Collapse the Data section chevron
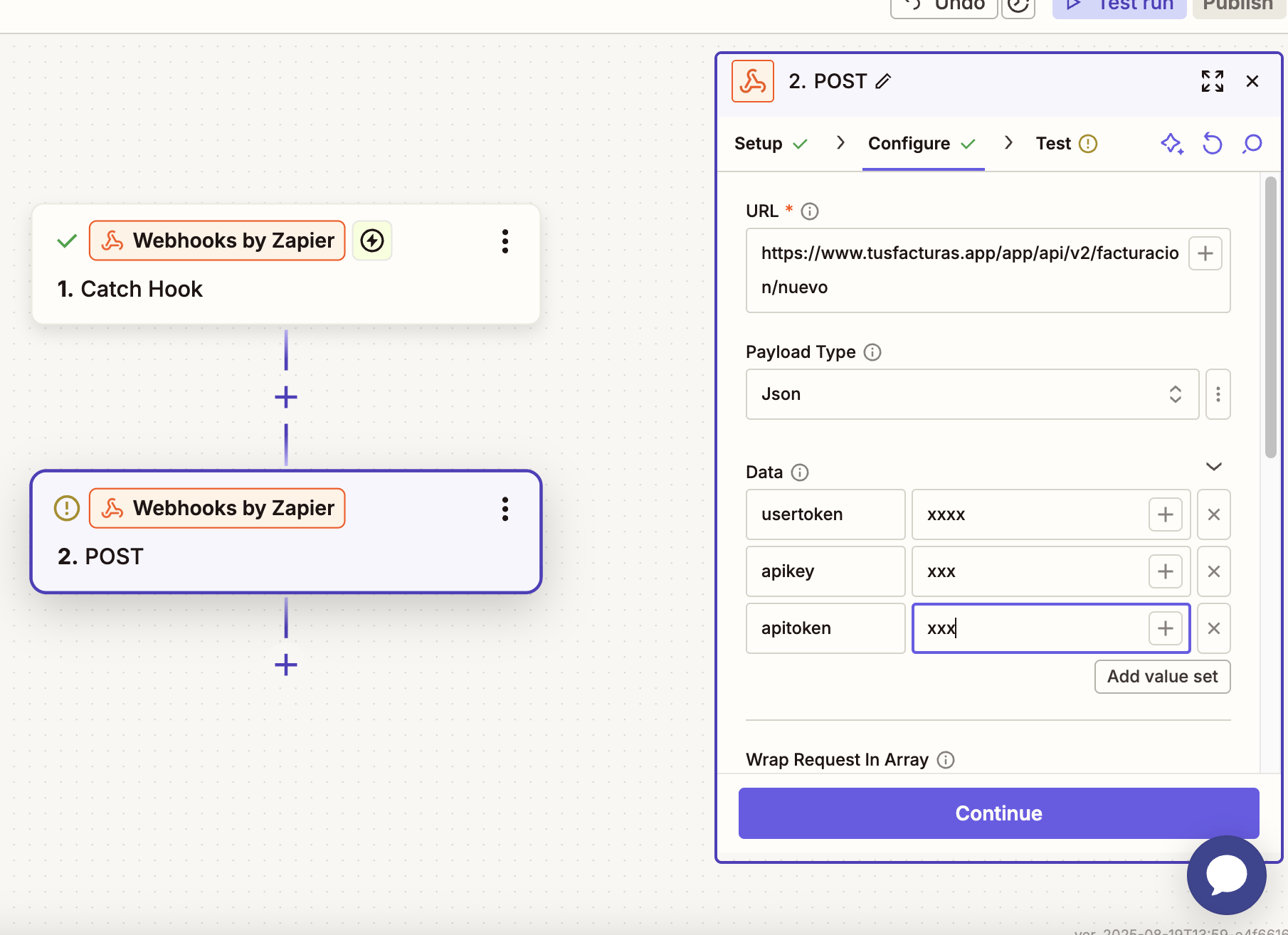The width and height of the screenshot is (1288, 935). 1213,467
